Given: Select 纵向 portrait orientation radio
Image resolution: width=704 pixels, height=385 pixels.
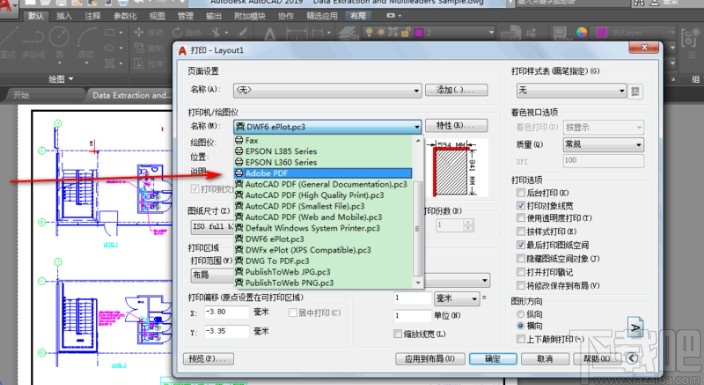Looking at the screenshot, I should [521, 314].
